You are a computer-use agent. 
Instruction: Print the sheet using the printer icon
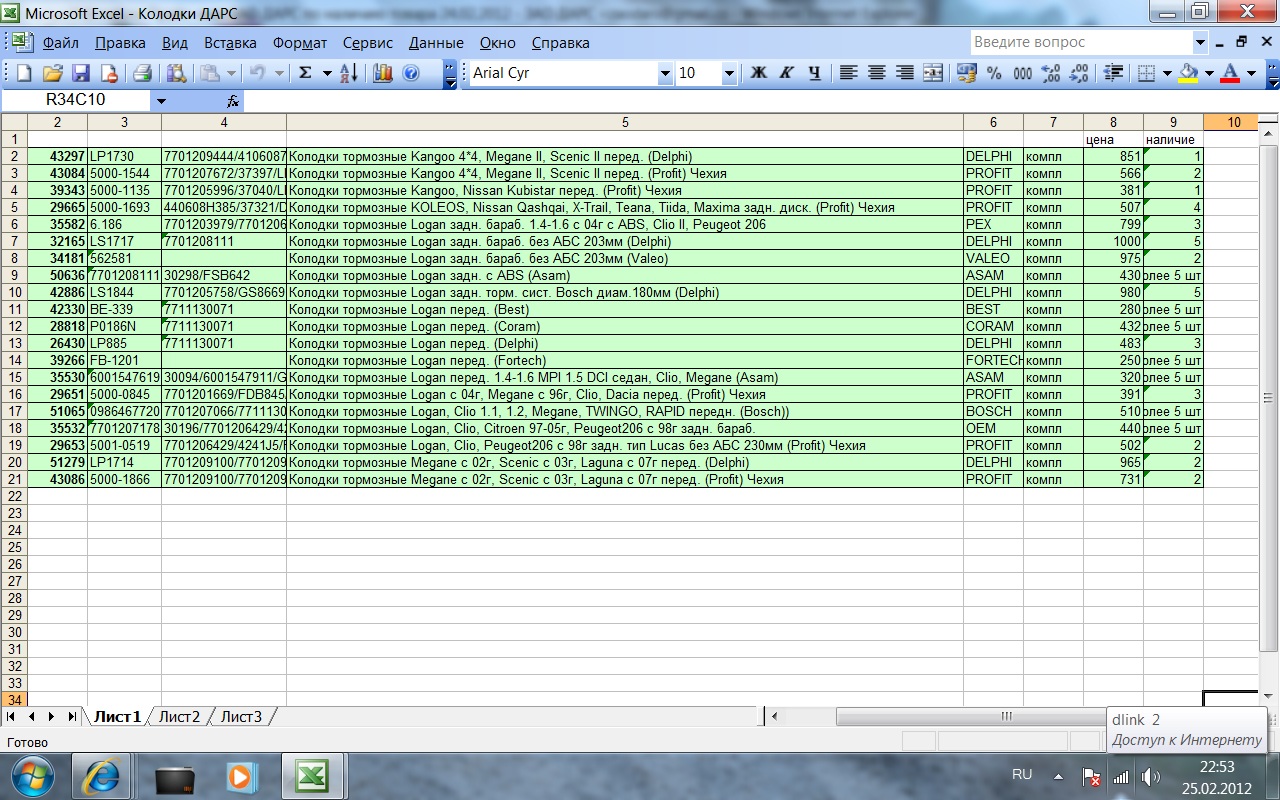coord(142,73)
